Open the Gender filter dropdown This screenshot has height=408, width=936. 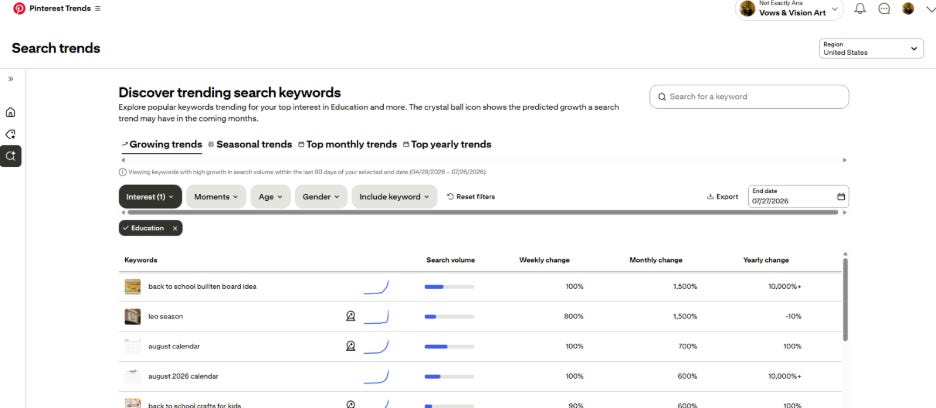click(321, 197)
